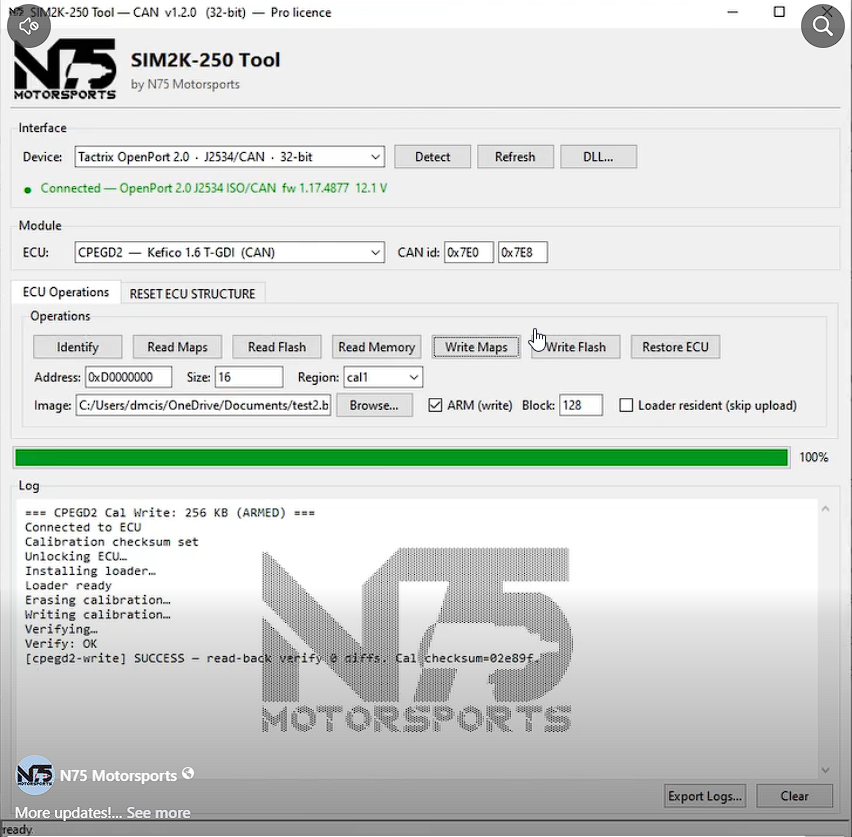The image size is (852, 837).
Task: Browse for an image file
Action: pyautogui.click(x=374, y=405)
